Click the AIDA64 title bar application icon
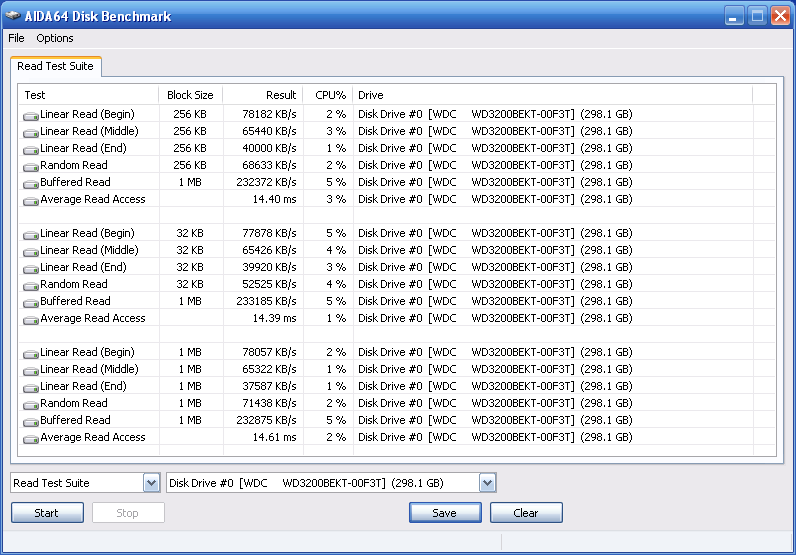796x555 pixels. pyautogui.click(x=13, y=16)
